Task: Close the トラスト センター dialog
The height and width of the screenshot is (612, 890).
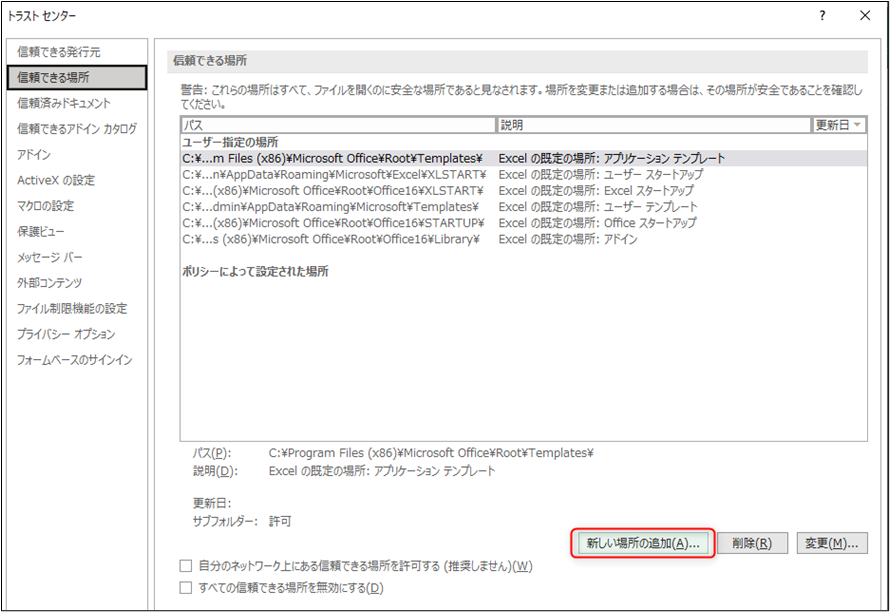Action: (865, 16)
